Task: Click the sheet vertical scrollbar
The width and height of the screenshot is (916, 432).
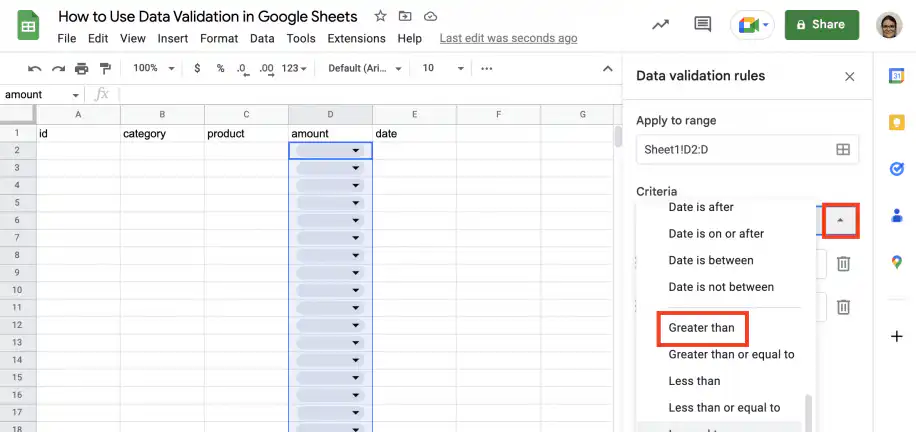Action: 618,137
